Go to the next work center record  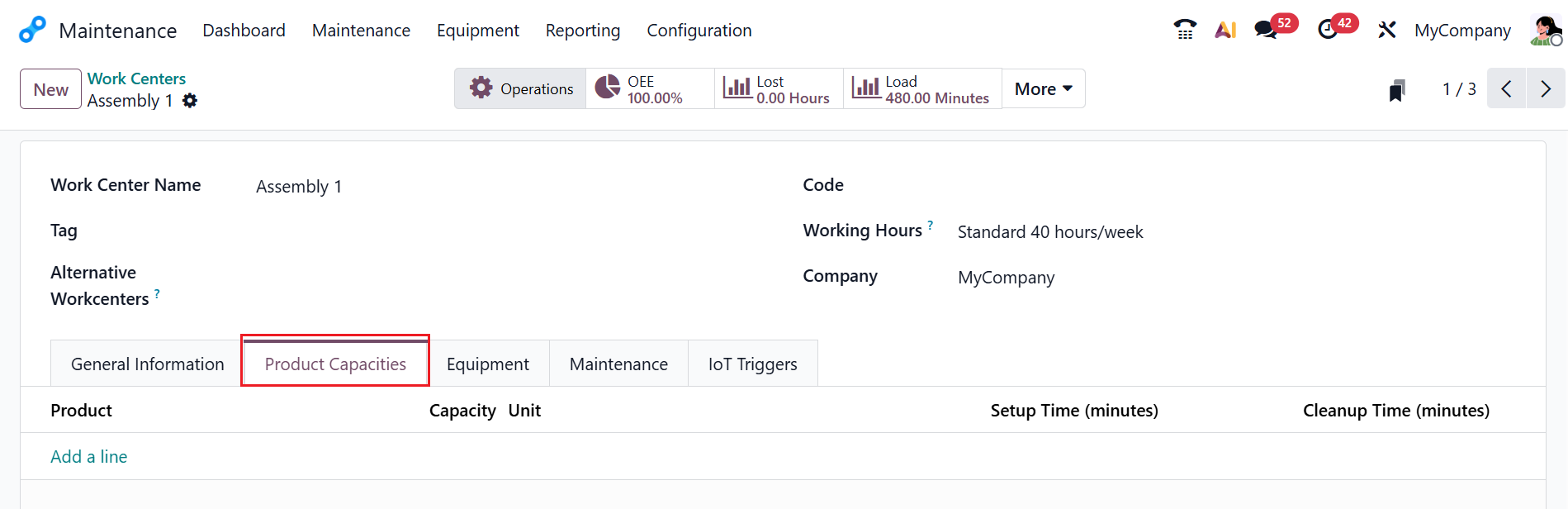pos(1546,89)
